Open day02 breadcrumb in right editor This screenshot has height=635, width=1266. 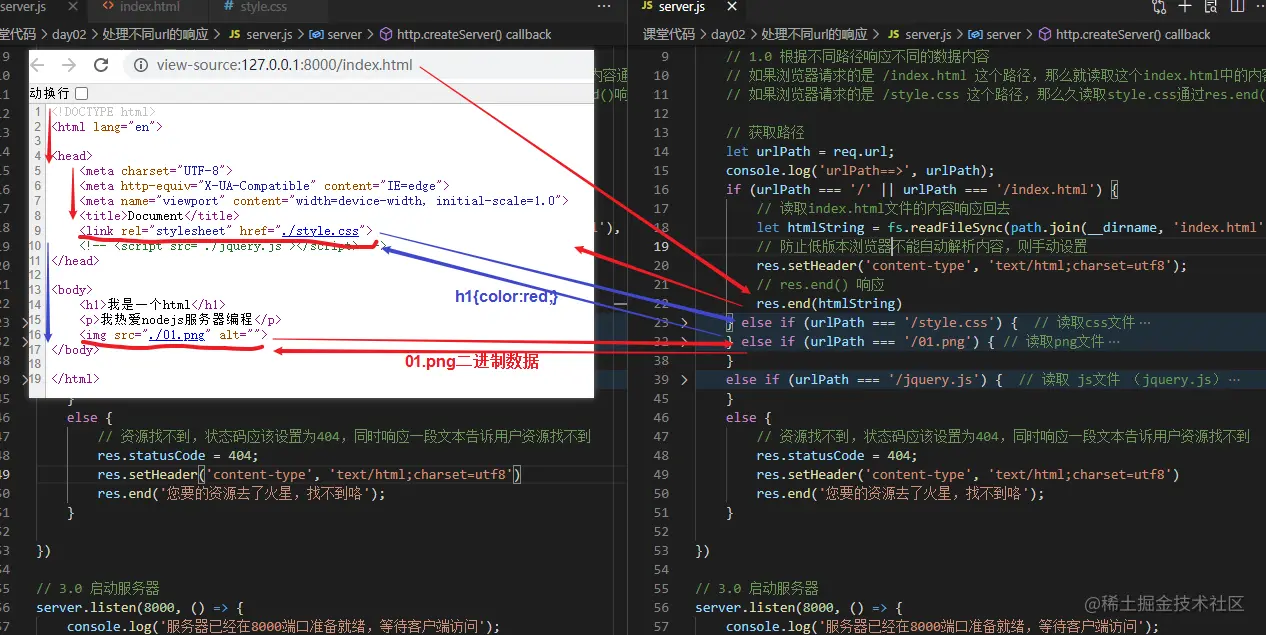728,34
